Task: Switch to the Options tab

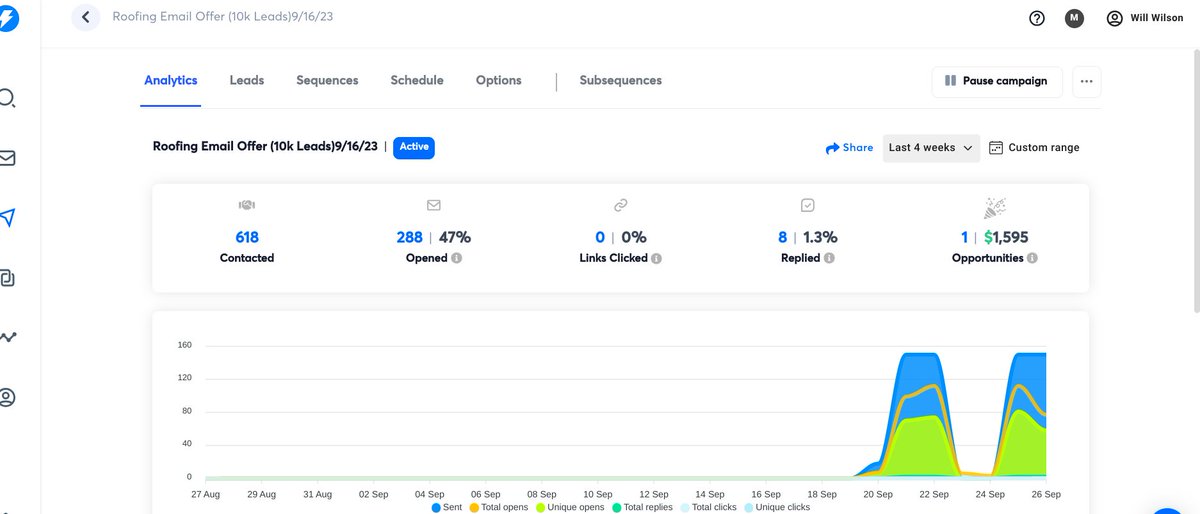Action: click(499, 81)
